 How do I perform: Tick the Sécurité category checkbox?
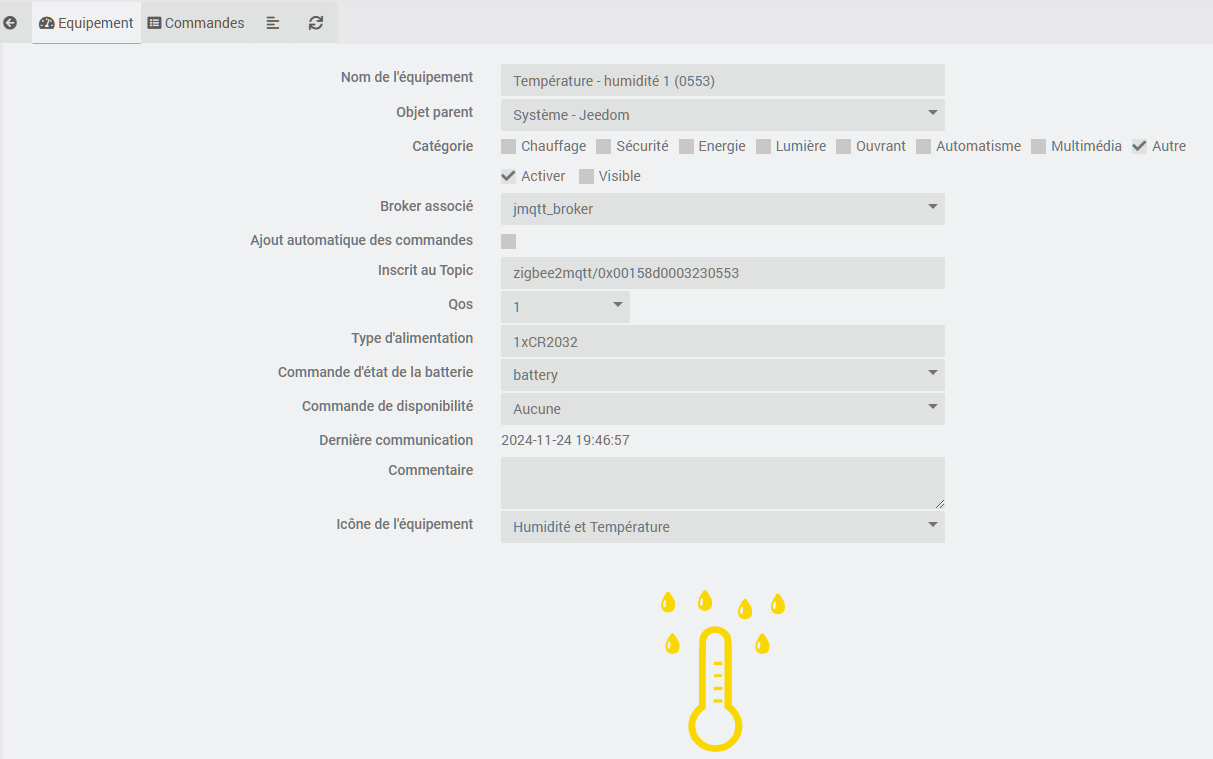(603, 146)
